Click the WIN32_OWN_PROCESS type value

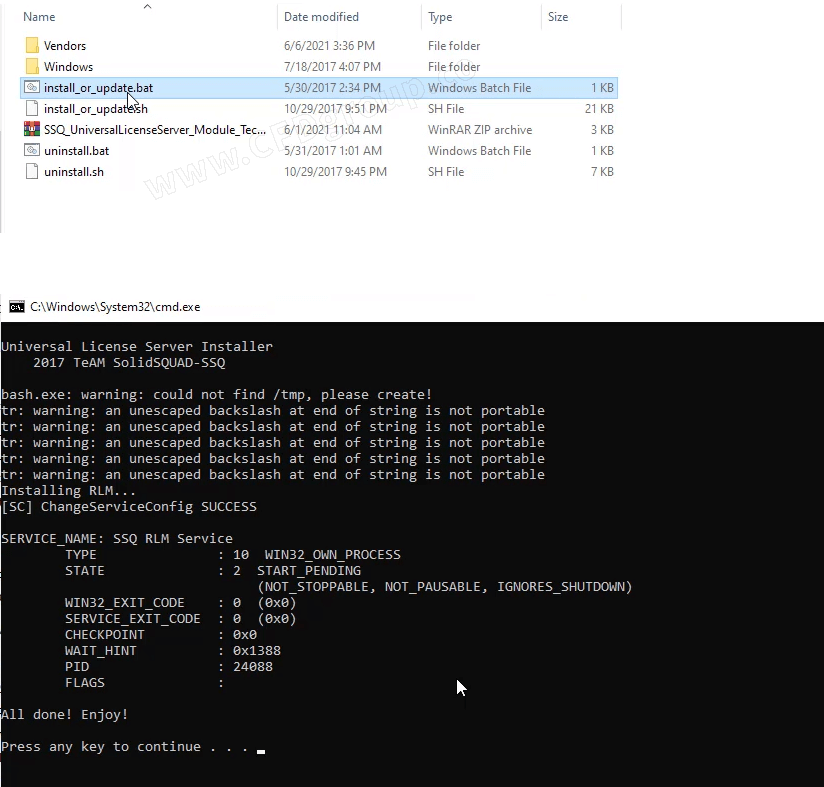pos(333,555)
